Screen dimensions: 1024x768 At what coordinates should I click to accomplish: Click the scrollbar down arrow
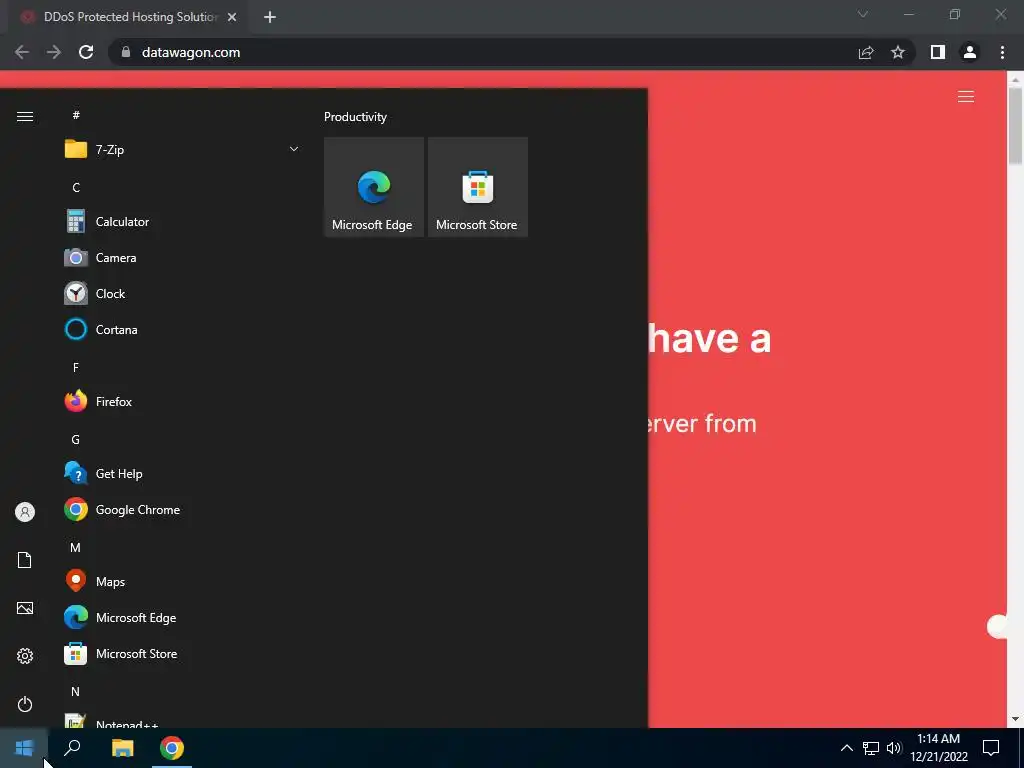[x=1016, y=720]
